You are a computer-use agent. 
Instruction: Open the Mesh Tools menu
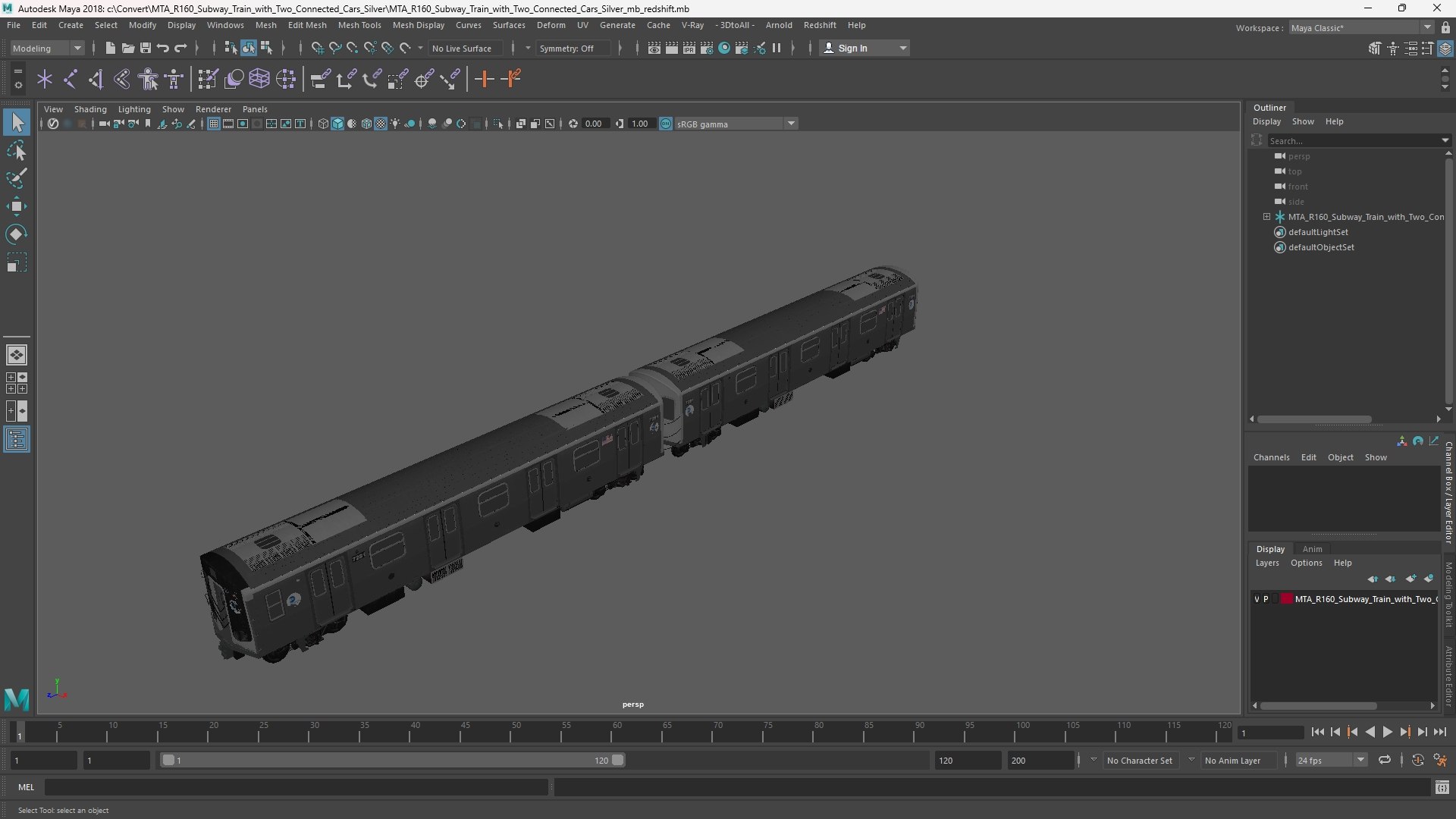point(359,25)
